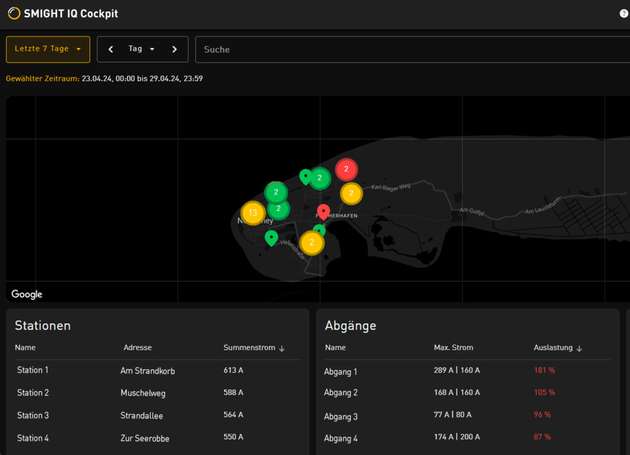Select the red single pin on the map
630x455 pixels.
click(x=323, y=212)
